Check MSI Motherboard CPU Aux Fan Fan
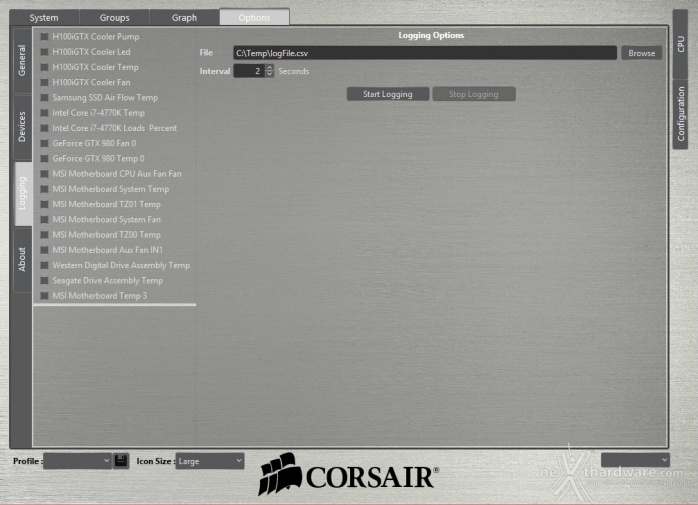The image size is (698, 505). pos(44,174)
